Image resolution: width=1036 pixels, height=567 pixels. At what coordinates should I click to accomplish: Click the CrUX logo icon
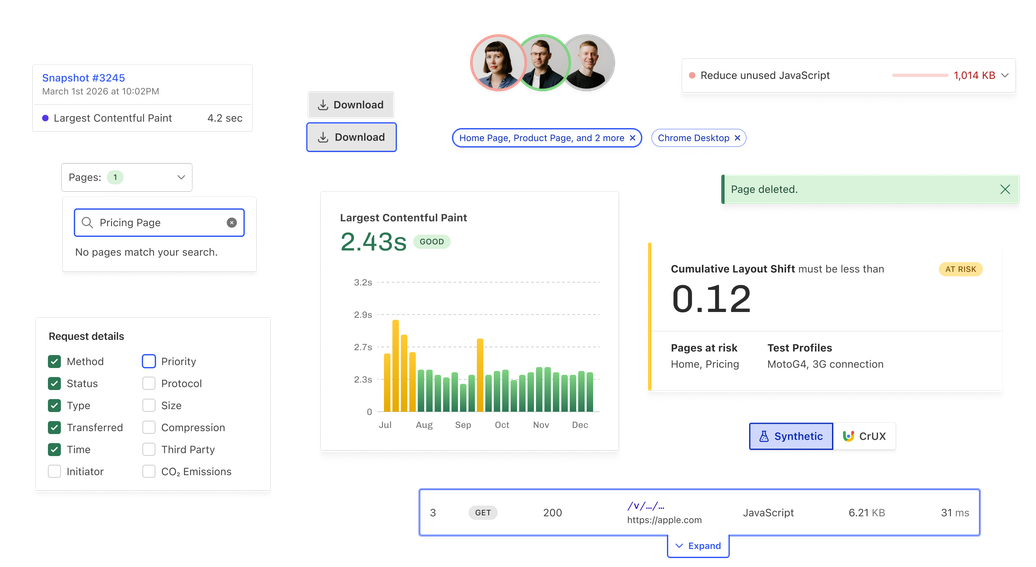pos(848,436)
